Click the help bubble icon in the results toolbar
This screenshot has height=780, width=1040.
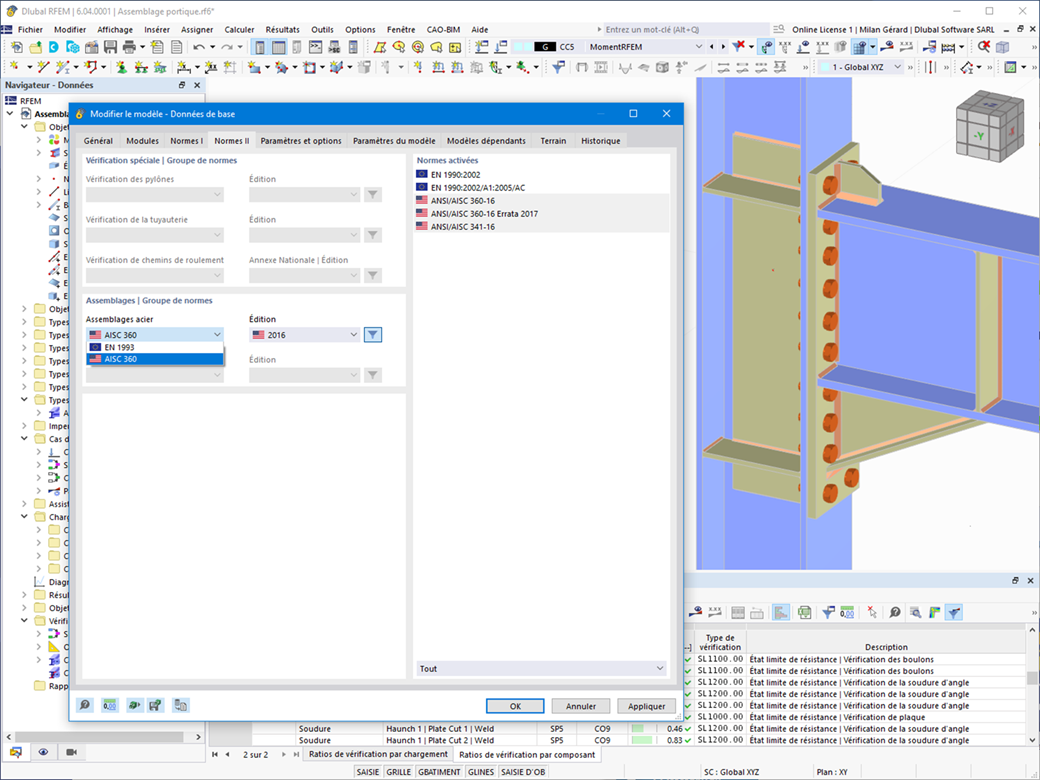point(895,612)
